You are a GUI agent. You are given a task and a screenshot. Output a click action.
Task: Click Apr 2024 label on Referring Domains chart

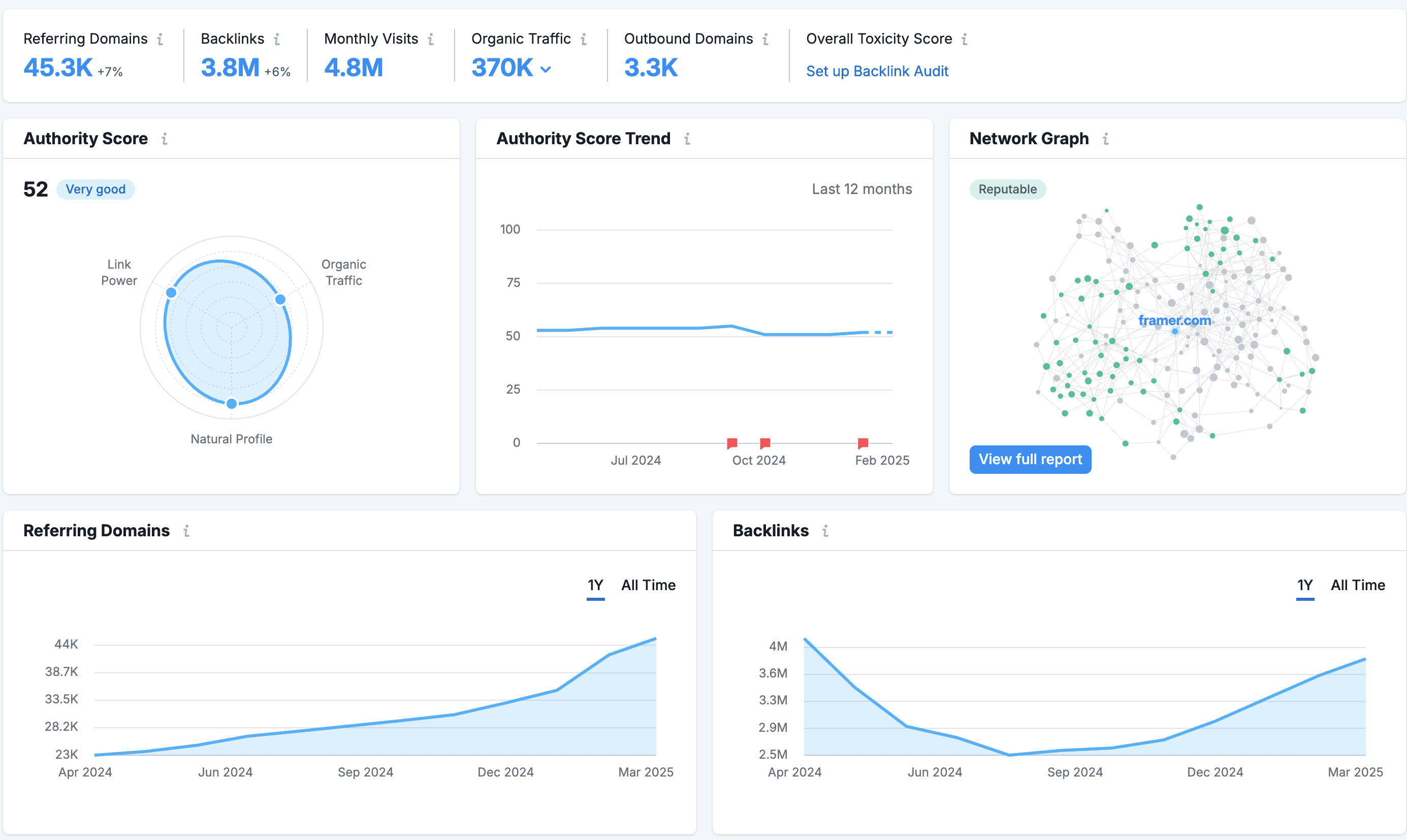[x=85, y=772]
